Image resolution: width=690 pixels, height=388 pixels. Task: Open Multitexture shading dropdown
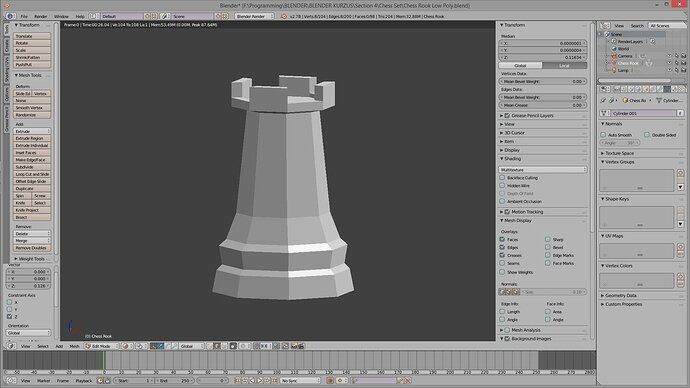[x=543, y=169]
